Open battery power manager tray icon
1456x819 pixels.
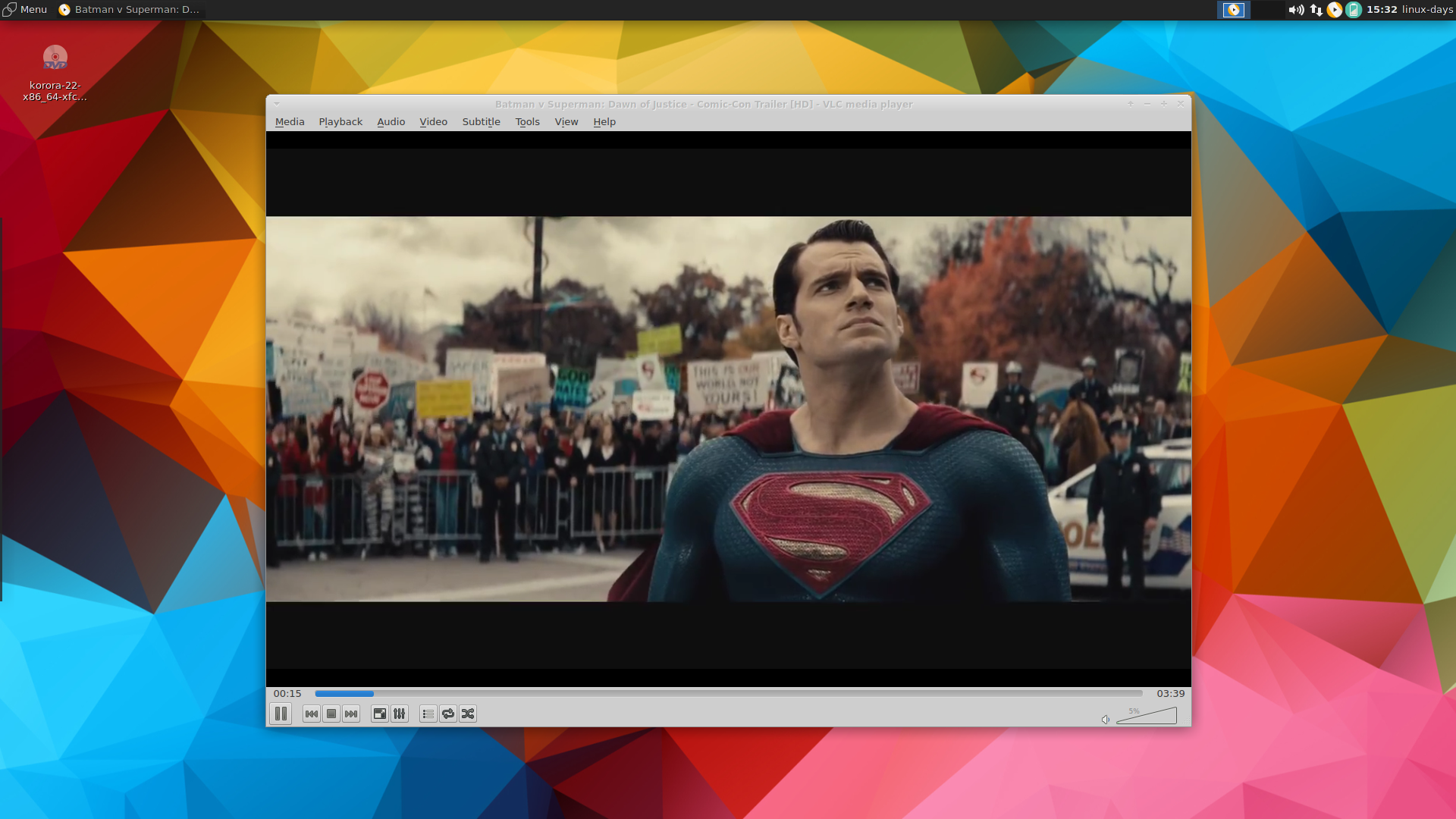click(1354, 10)
